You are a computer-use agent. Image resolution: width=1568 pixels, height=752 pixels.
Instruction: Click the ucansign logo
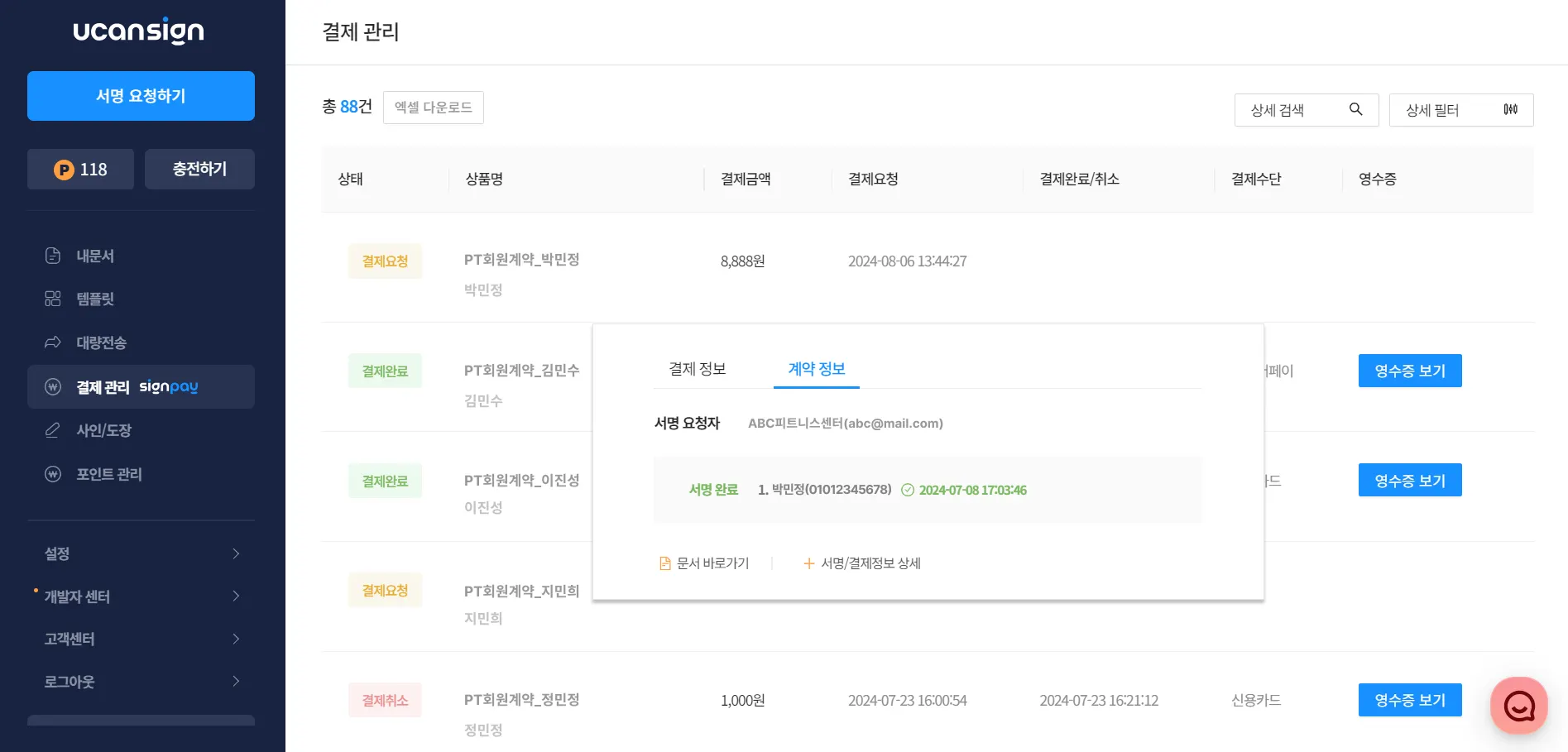[x=139, y=31]
